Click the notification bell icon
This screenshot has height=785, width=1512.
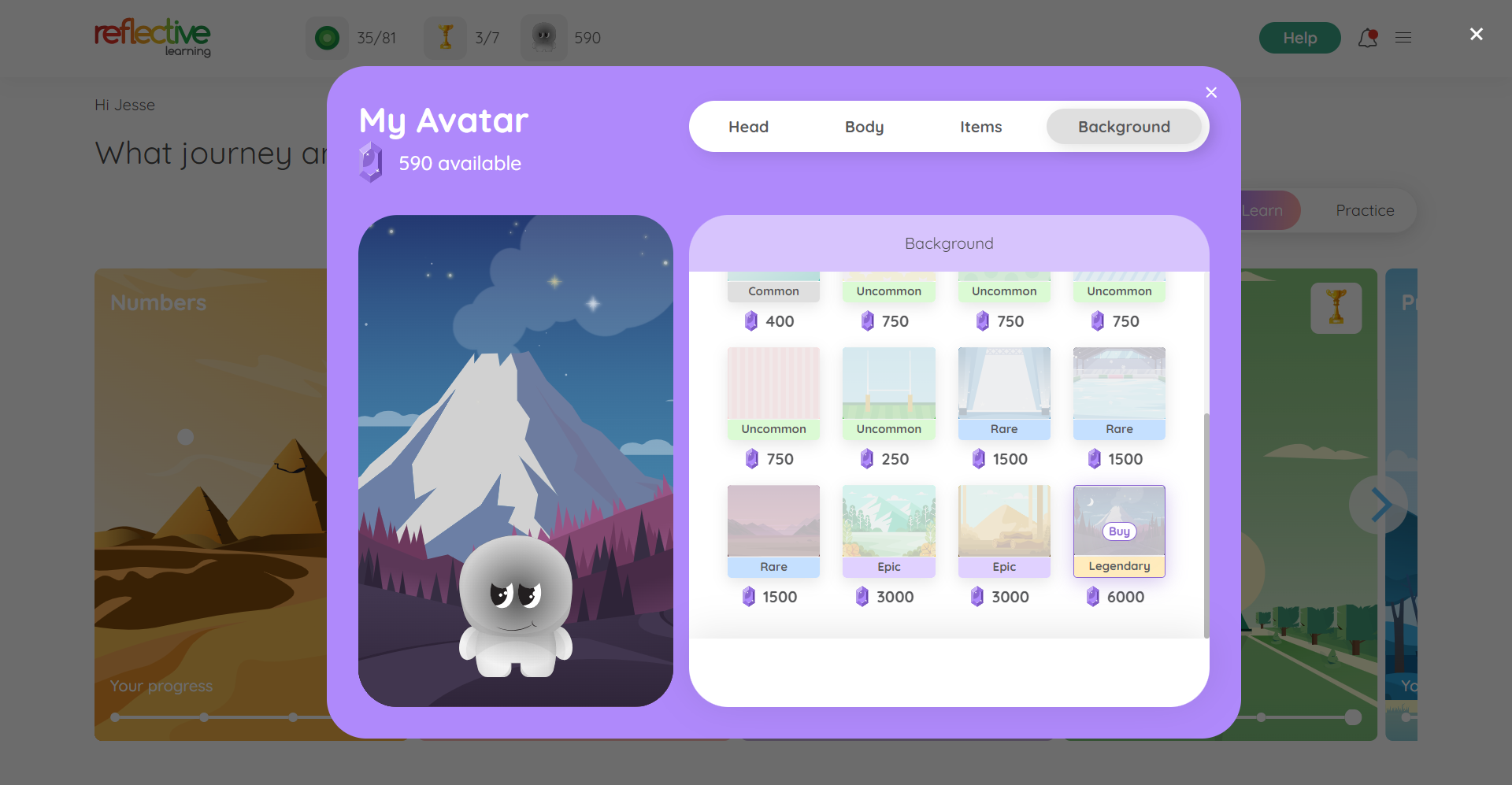(x=1367, y=38)
